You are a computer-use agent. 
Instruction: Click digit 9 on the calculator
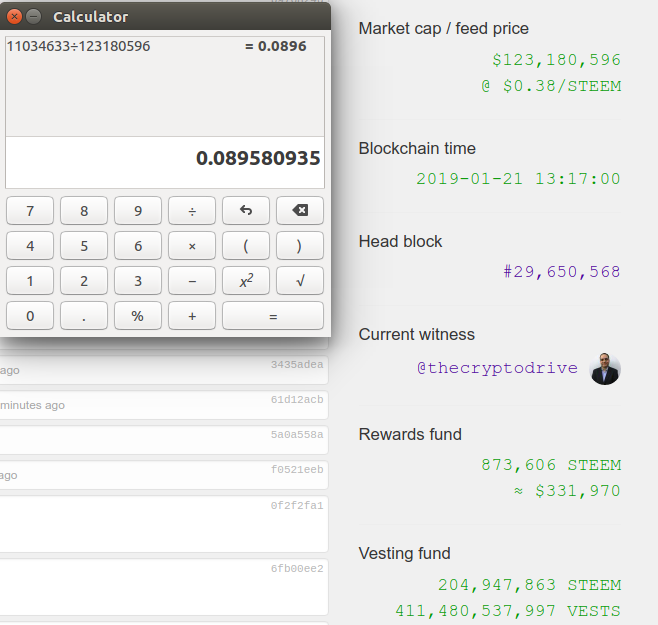(x=138, y=210)
